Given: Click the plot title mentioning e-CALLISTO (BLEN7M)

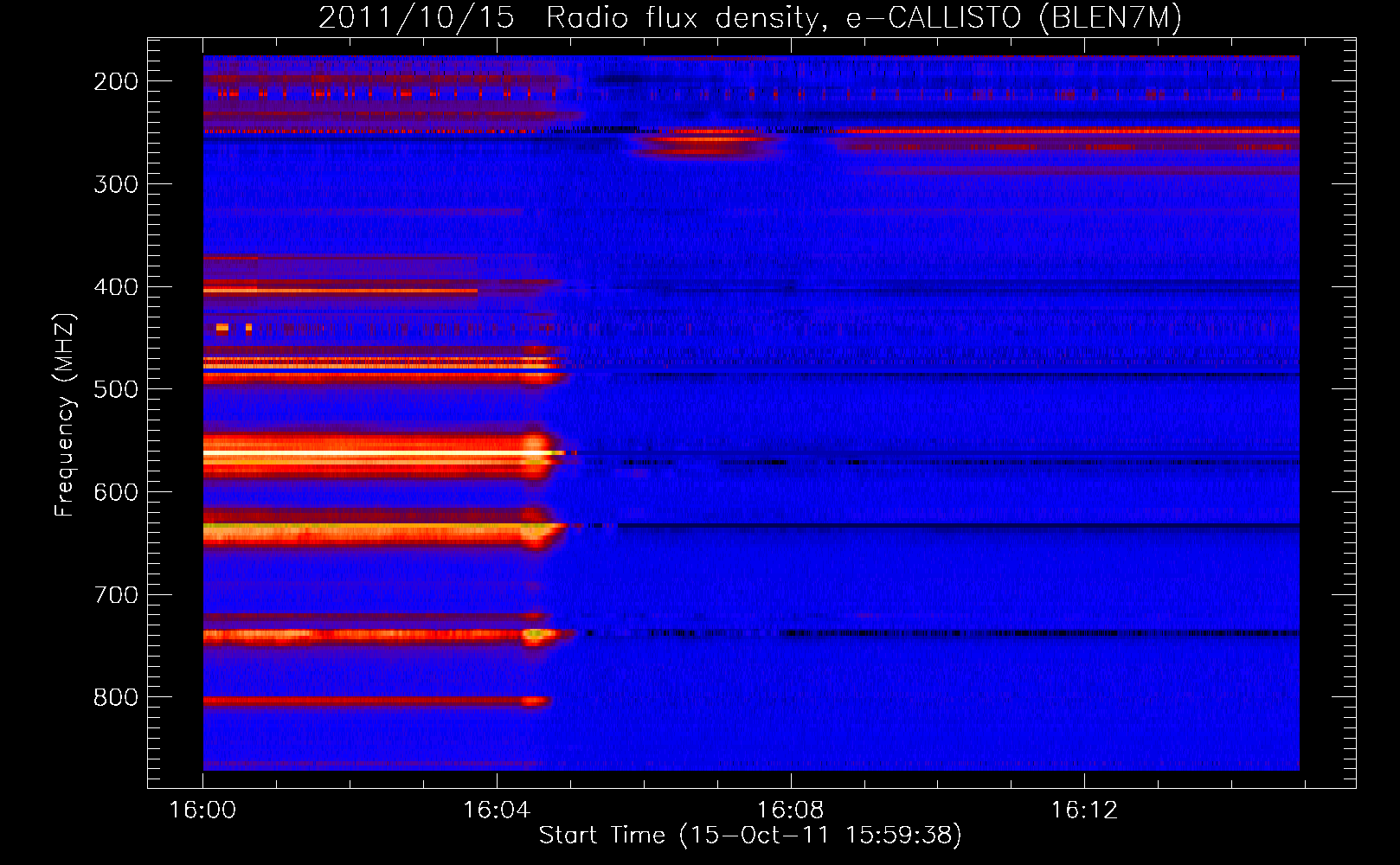Looking at the screenshot, I should pyautogui.click(x=750, y=18).
